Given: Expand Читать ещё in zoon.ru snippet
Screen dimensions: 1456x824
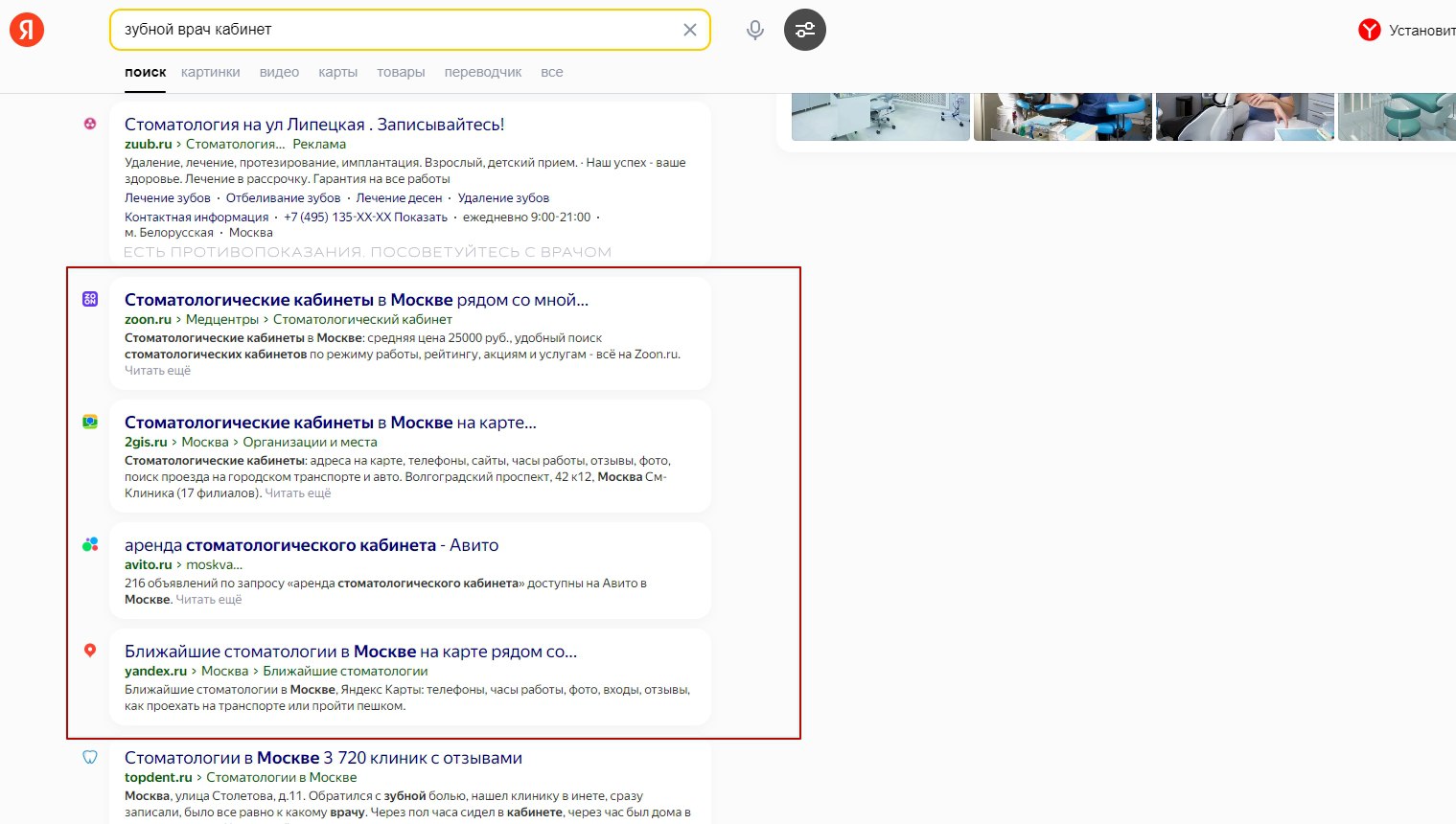Looking at the screenshot, I should coord(158,370).
